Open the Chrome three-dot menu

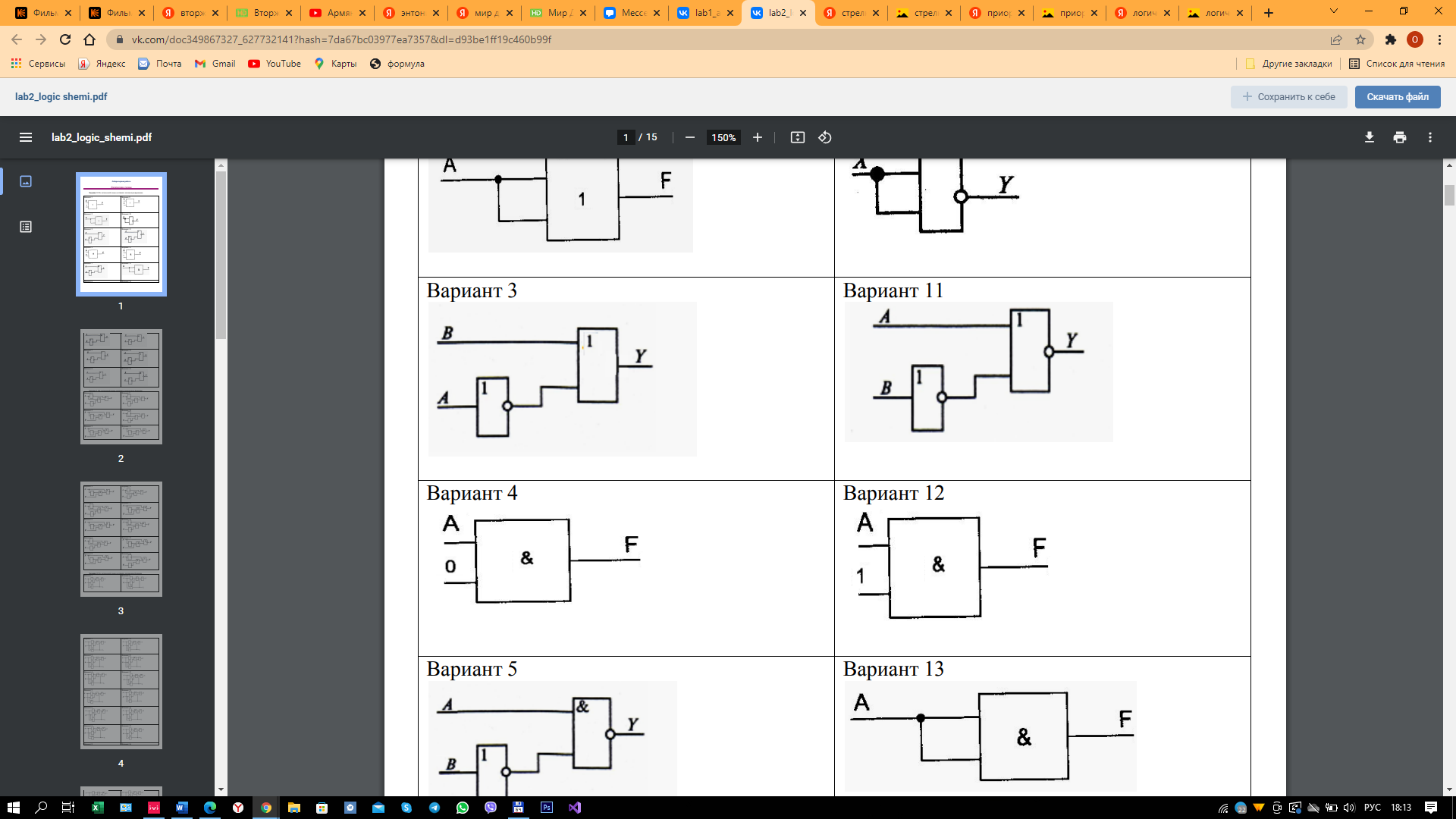(1439, 39)
